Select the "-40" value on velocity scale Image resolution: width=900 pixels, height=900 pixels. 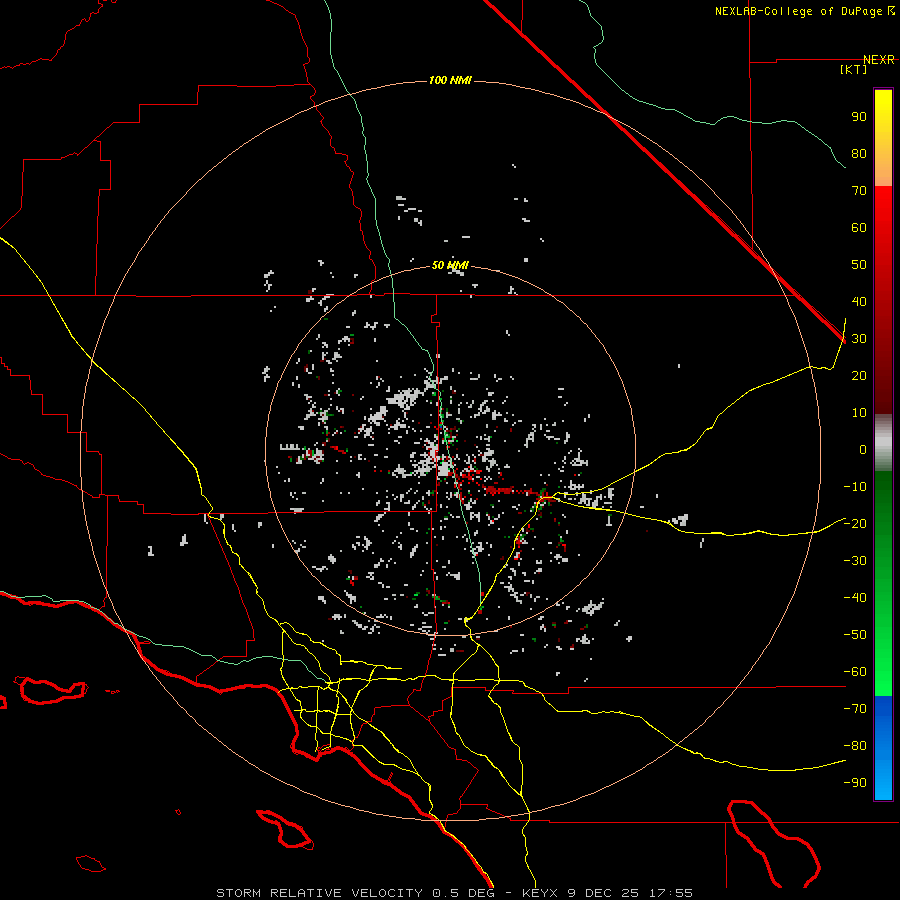855,598
